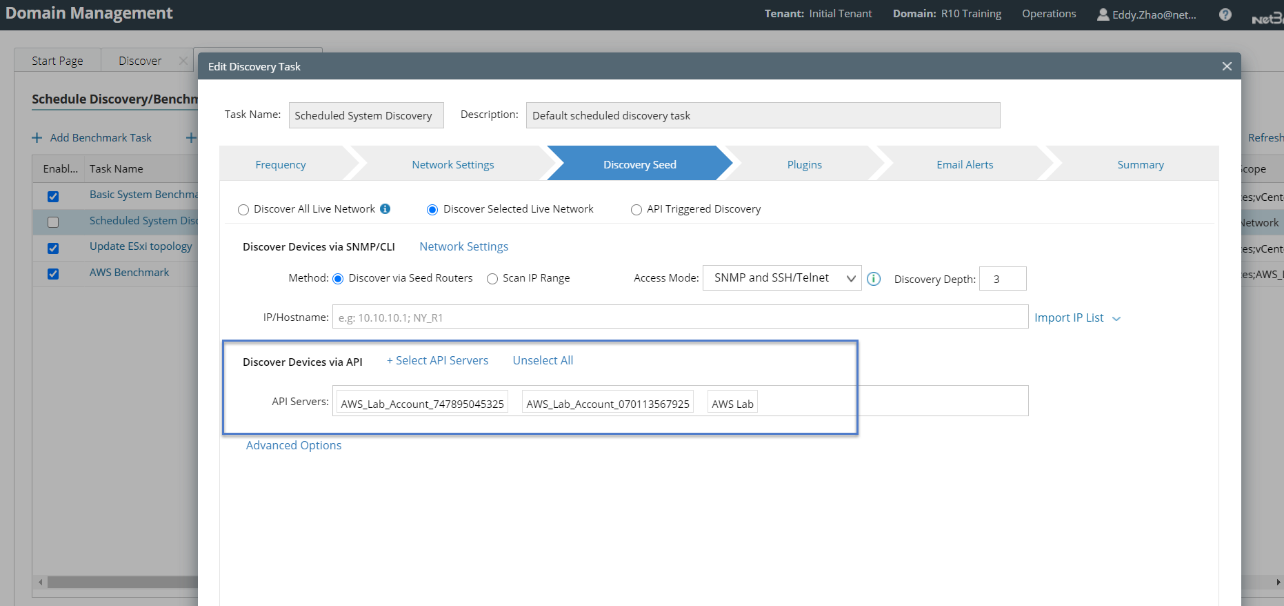Switch to the Plugins wizard step
Image resolution: width=1284 pixels, height=606 pixels.
coord(804,165)
